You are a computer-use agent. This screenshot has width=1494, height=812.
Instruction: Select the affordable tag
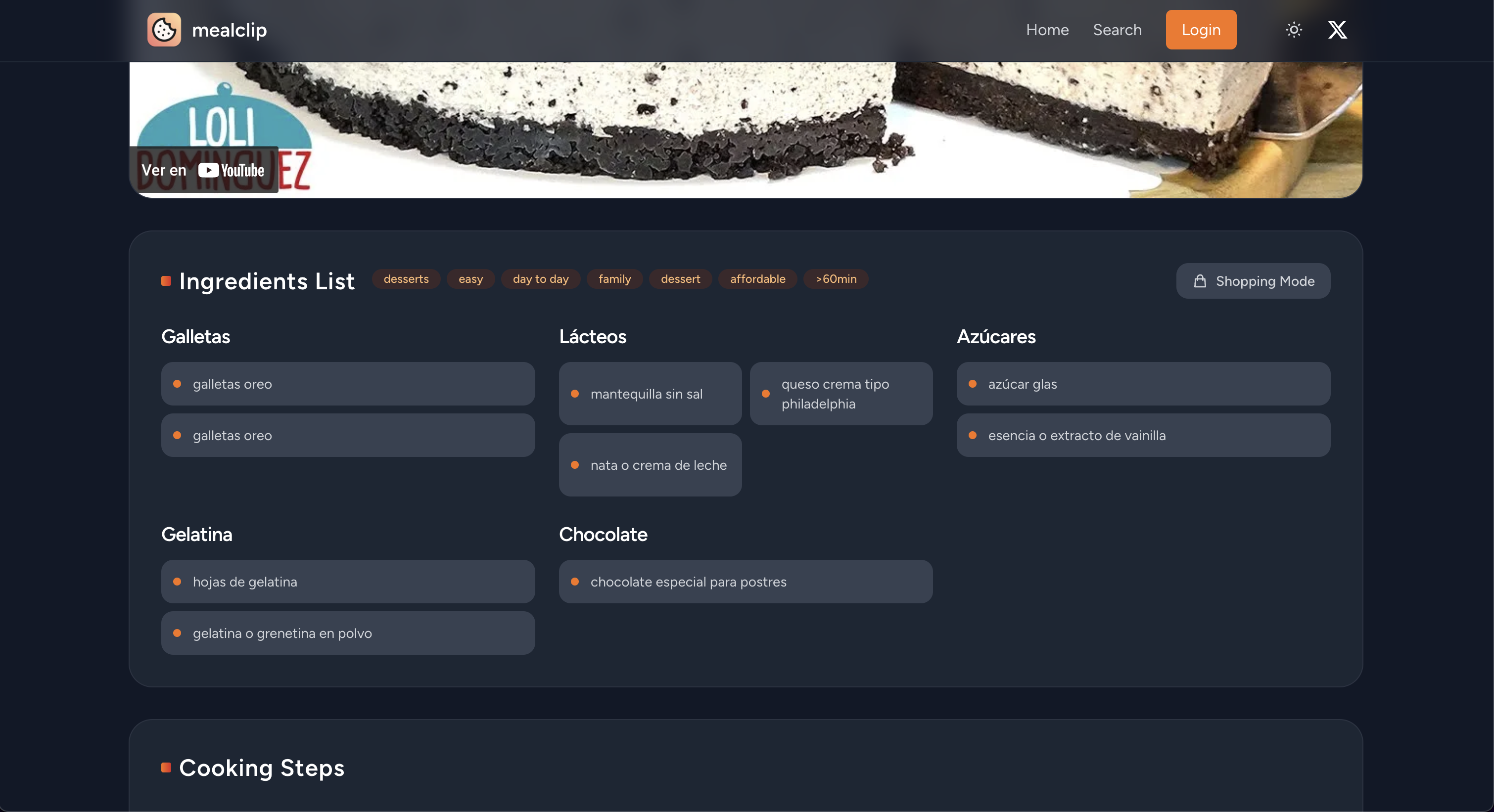tap(757, 279)
